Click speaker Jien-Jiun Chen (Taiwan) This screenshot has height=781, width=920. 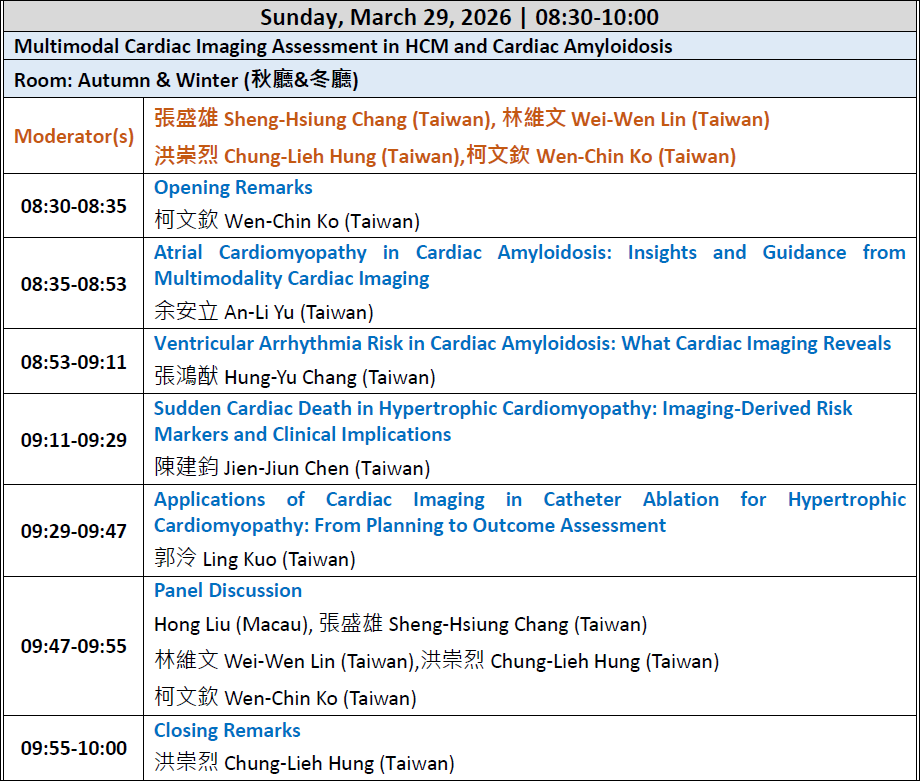point(292,468)
